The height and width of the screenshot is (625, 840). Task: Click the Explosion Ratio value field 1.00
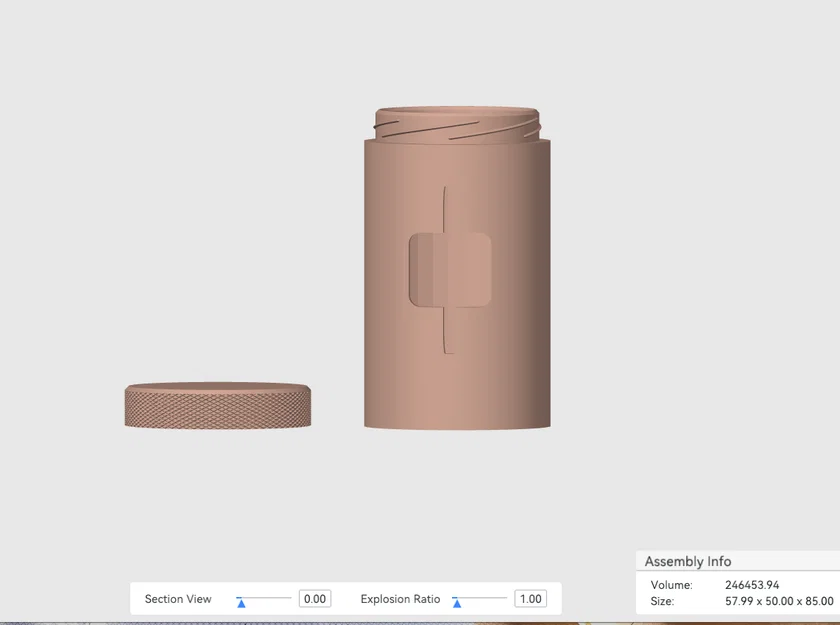tap(530, 599)
